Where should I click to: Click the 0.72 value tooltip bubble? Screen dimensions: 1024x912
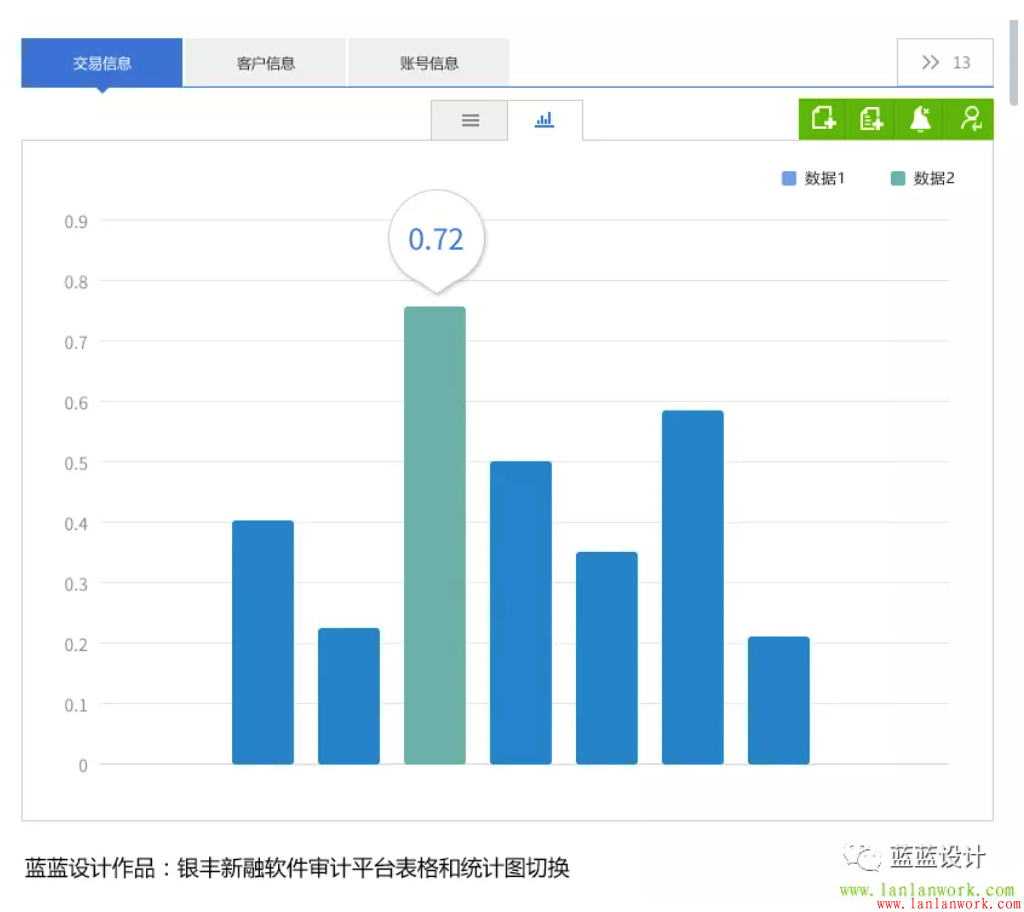click(436, 238)
